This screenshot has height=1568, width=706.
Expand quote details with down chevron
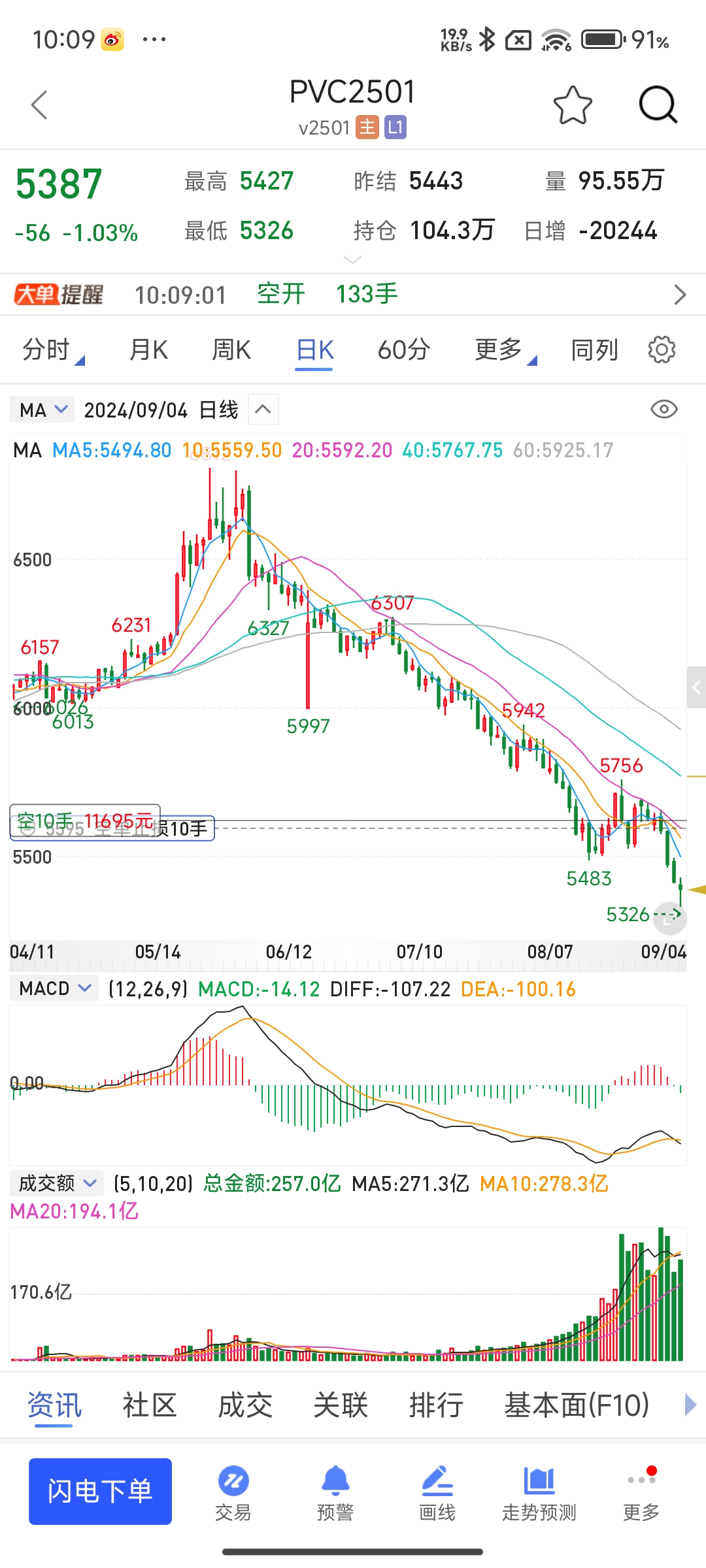click(352, 260)
